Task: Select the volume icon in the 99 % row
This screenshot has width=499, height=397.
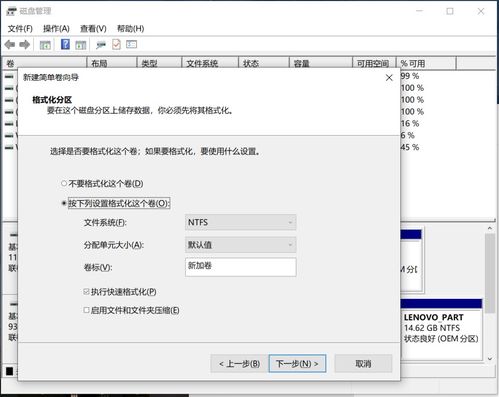Action: pos(9,77)
